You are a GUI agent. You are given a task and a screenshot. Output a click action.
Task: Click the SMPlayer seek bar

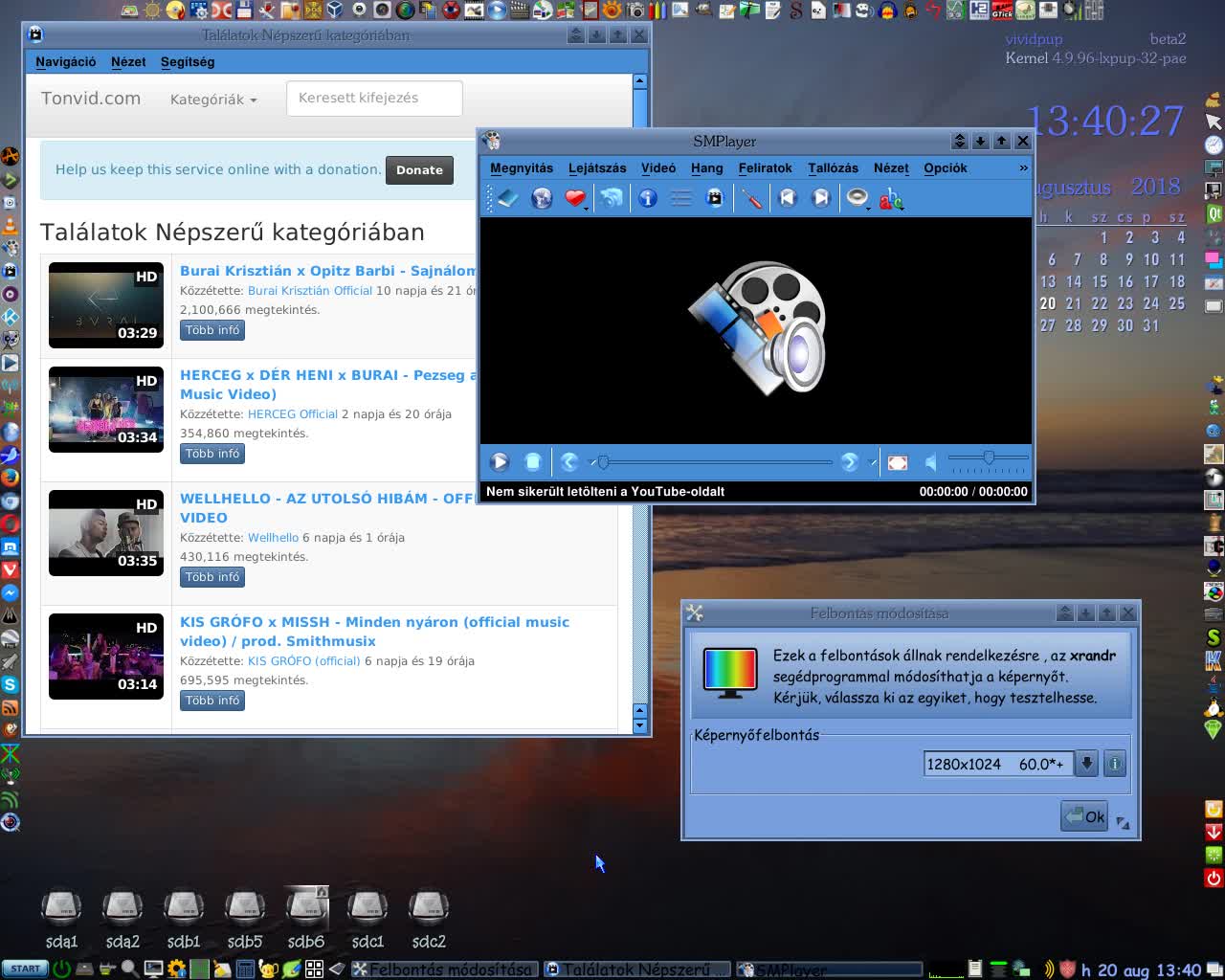point(715,462)
